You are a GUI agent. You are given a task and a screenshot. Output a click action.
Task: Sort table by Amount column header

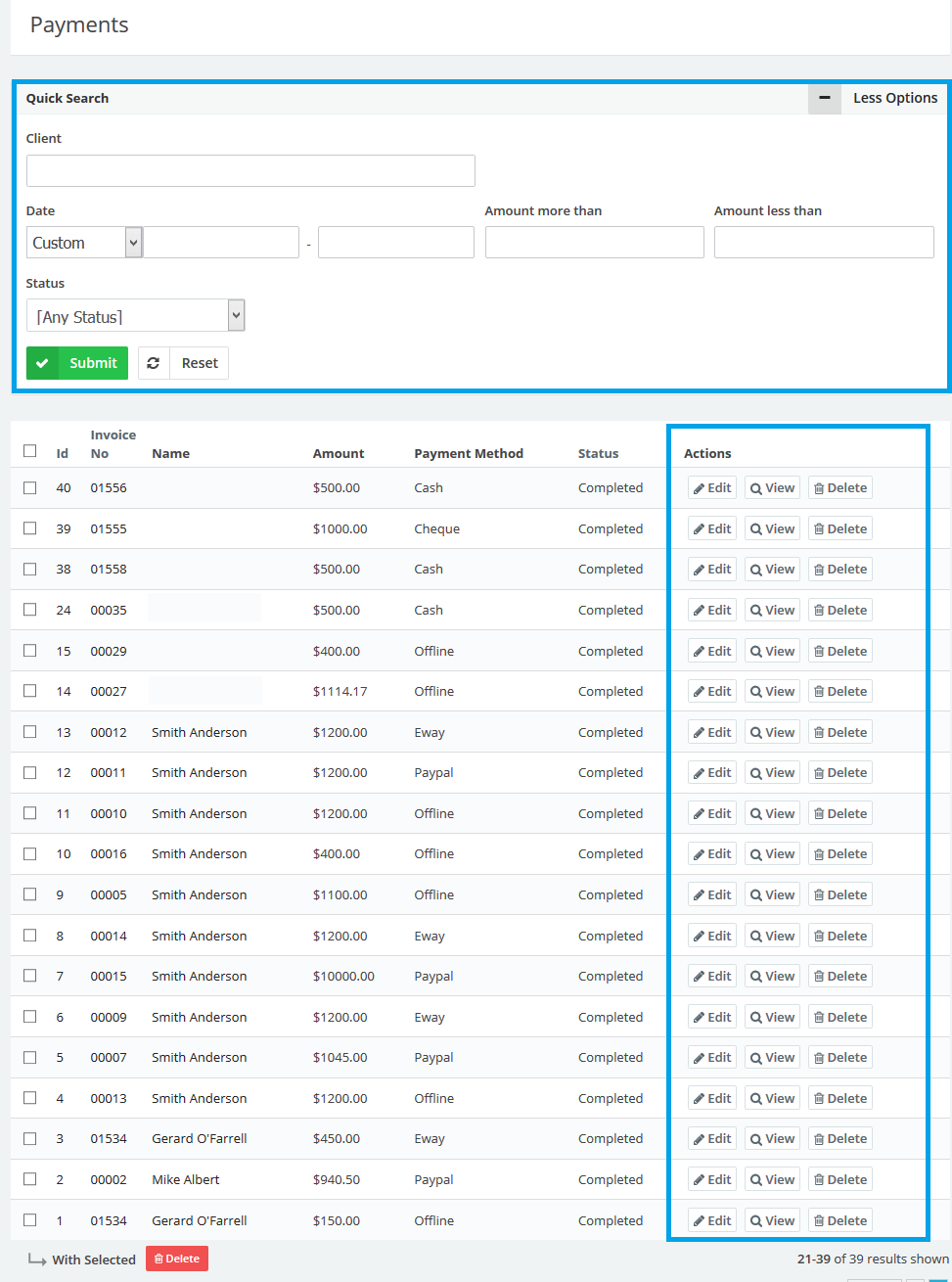tap(338, 454)
